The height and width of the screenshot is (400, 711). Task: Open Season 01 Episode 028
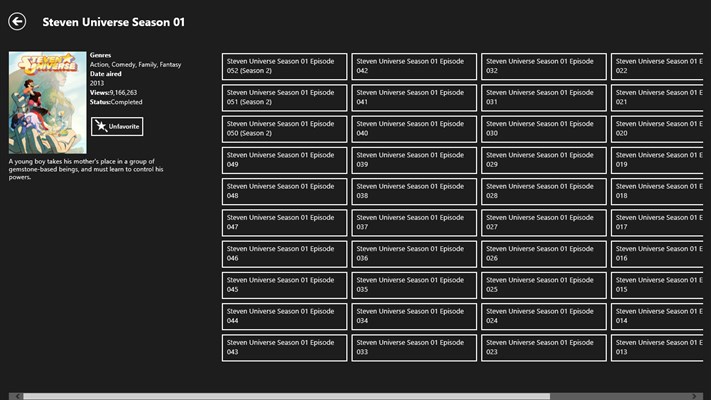(544, 192)
